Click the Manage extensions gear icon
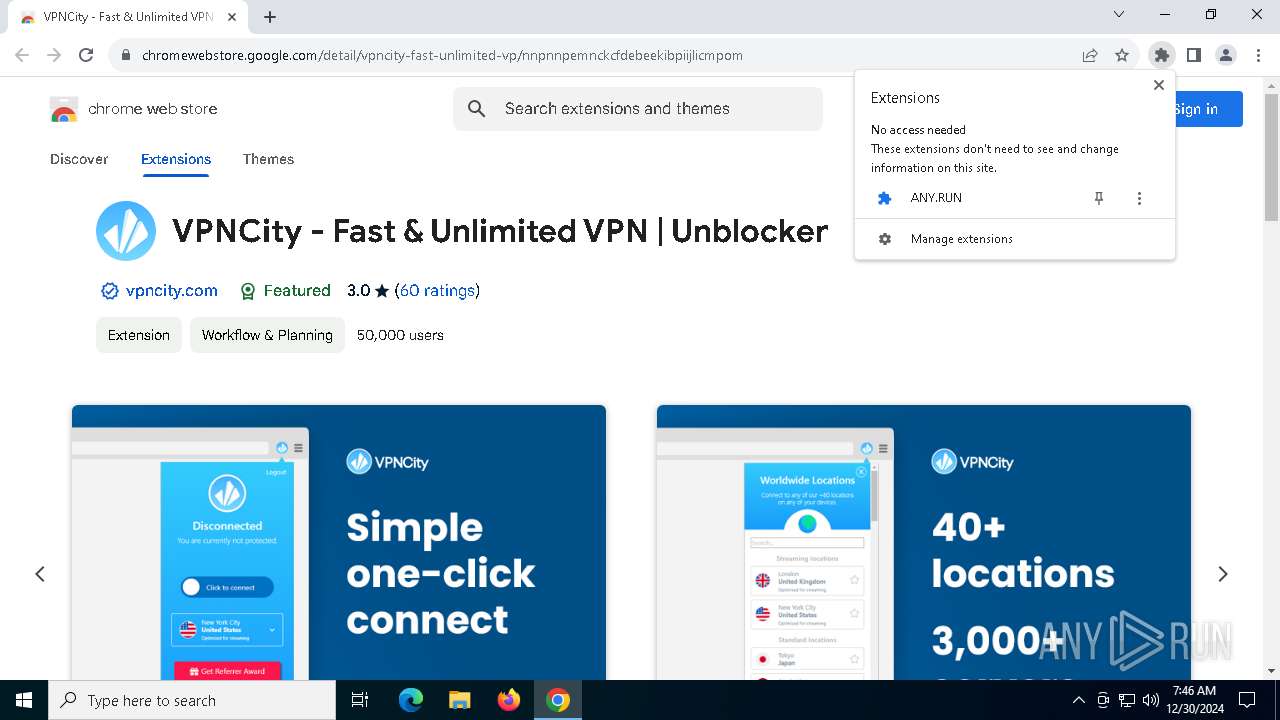Image resolution: width=1280 pixels, height=720 pixels. click(884, 239)
